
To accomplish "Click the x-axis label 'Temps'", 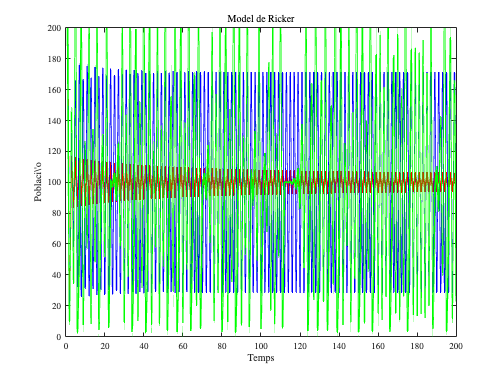I will click(x=261, y=358).
